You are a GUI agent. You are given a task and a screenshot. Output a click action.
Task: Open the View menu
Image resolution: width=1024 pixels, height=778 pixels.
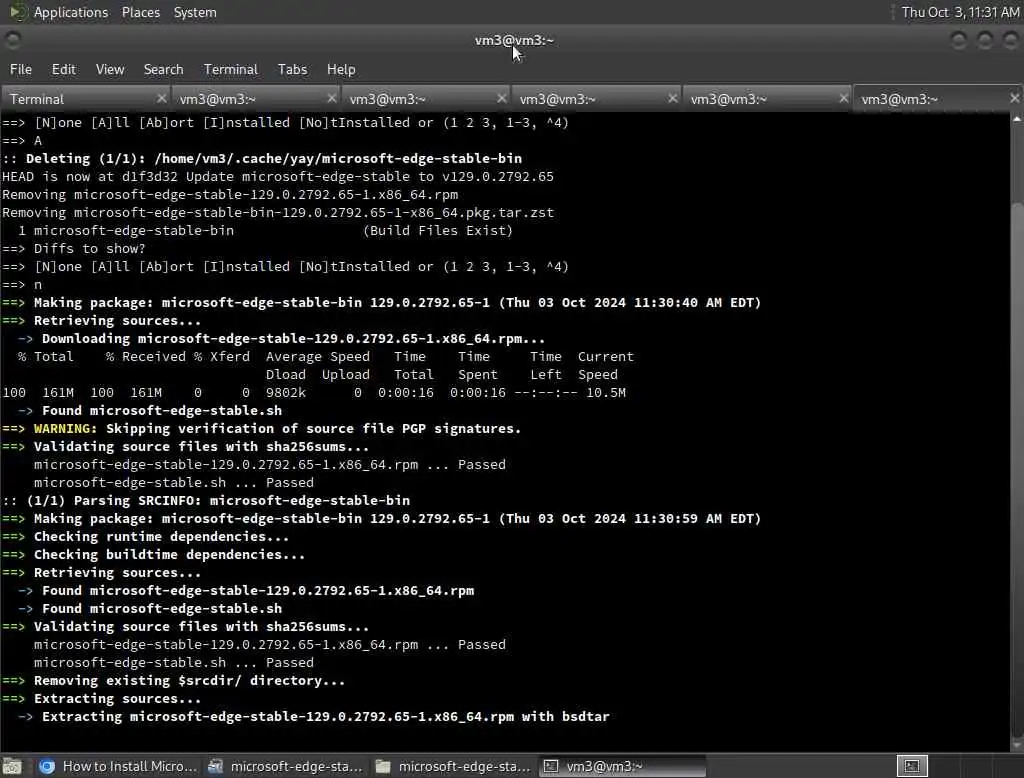[110, 69]
